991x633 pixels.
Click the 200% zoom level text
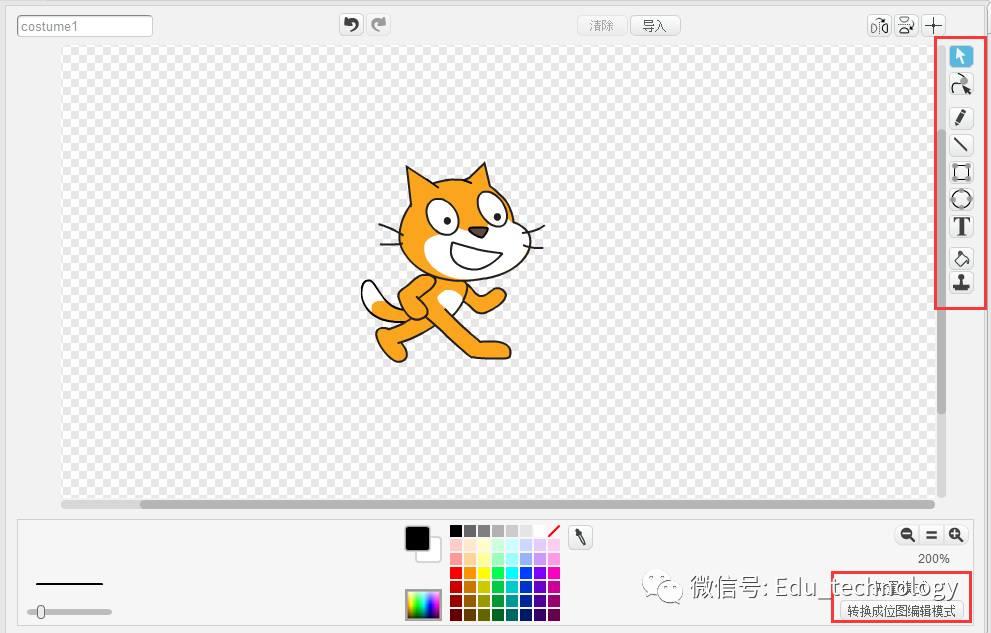pyautogui.click(x=933, y=558)
